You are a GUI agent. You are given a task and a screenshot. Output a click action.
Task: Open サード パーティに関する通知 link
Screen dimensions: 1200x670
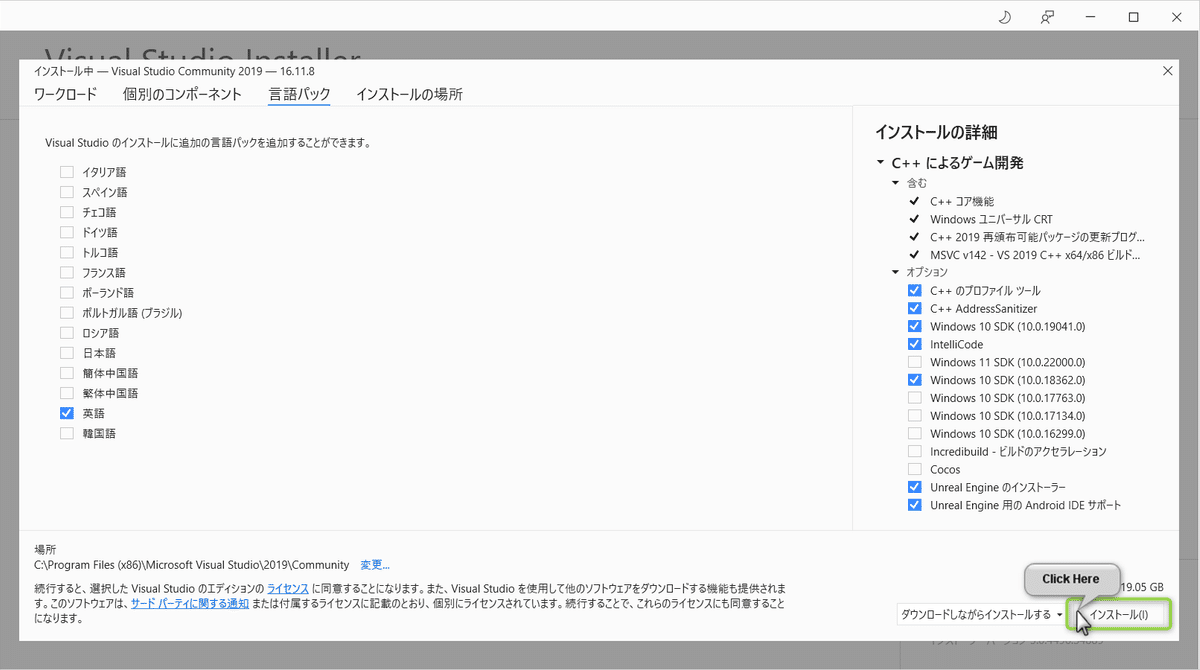(x=190, y=604)
